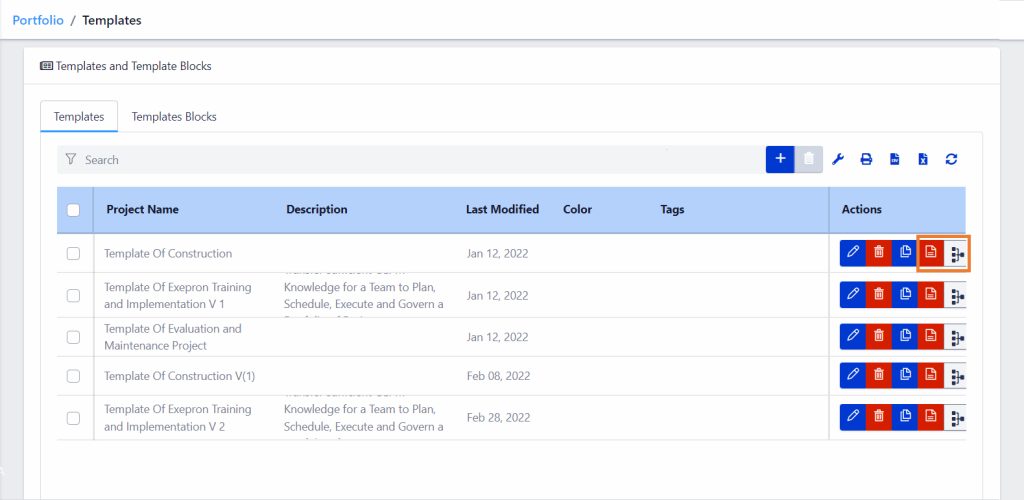The height and width of the screenshot is (500, 1024).
Task: Check the Template Of Construction V(1) checkbox
Action: point(74,376)
